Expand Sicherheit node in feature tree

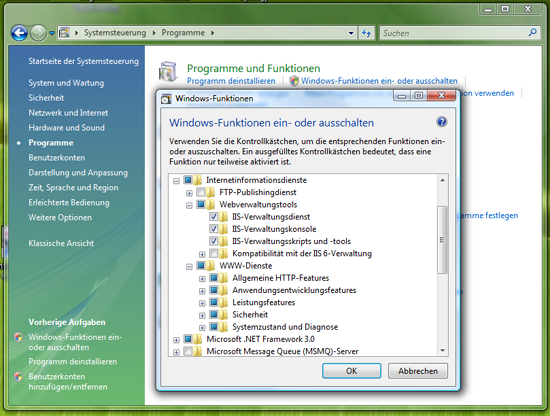202,316
